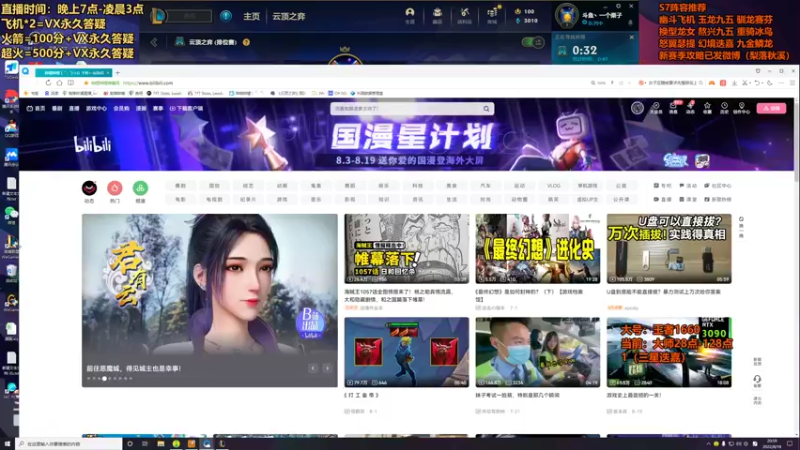The image size is (800, 450).
Task: Open the browser downloads icon
Action: [x=734, y=83]
